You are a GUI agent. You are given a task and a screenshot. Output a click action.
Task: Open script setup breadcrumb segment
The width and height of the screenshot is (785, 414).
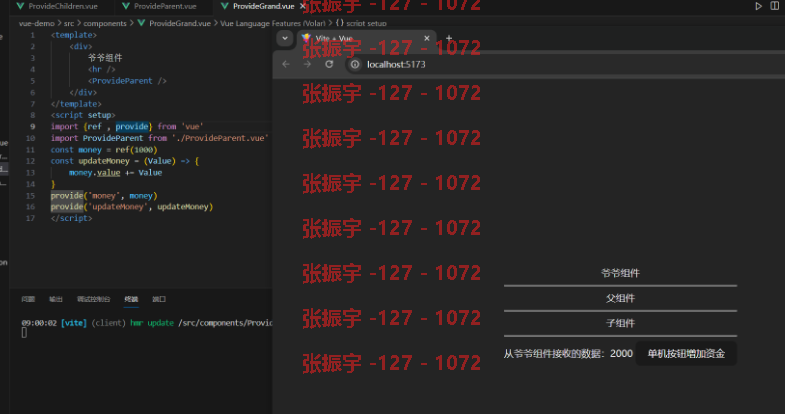pyautogui.click(x=366, y=23)
